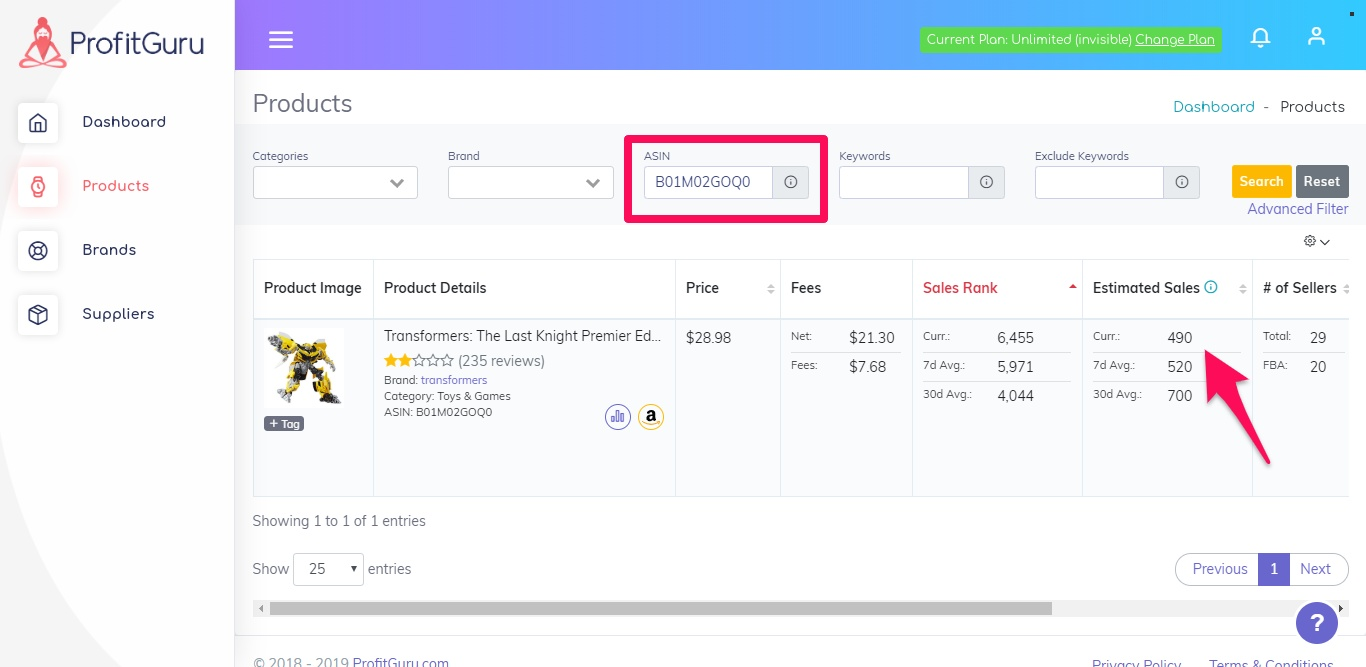The width and height of the screenshot is (1366, 667).
Task: Click the horizontal table scrollbar
Action: (660, 608)
